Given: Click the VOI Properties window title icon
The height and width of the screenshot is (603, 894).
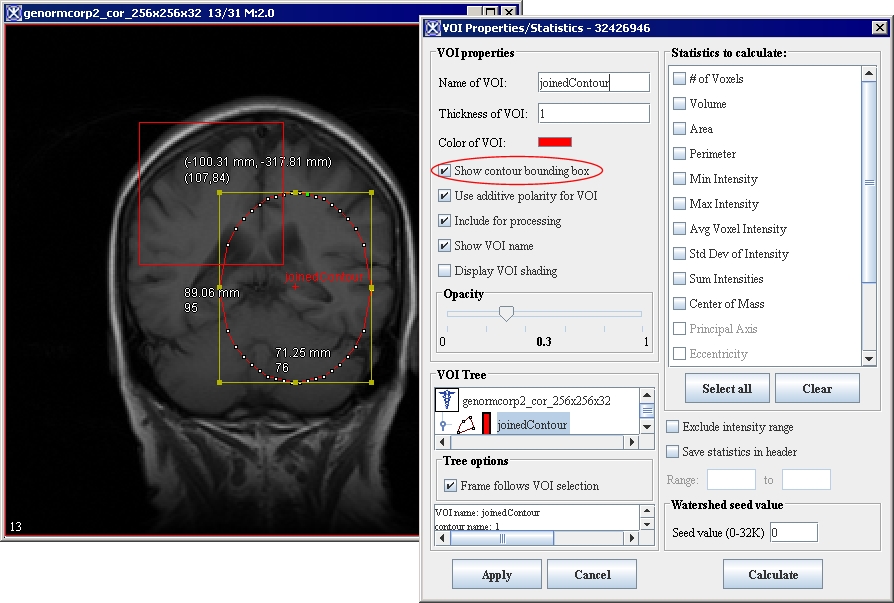Looking at the screenshot, I should pos(435,28).
